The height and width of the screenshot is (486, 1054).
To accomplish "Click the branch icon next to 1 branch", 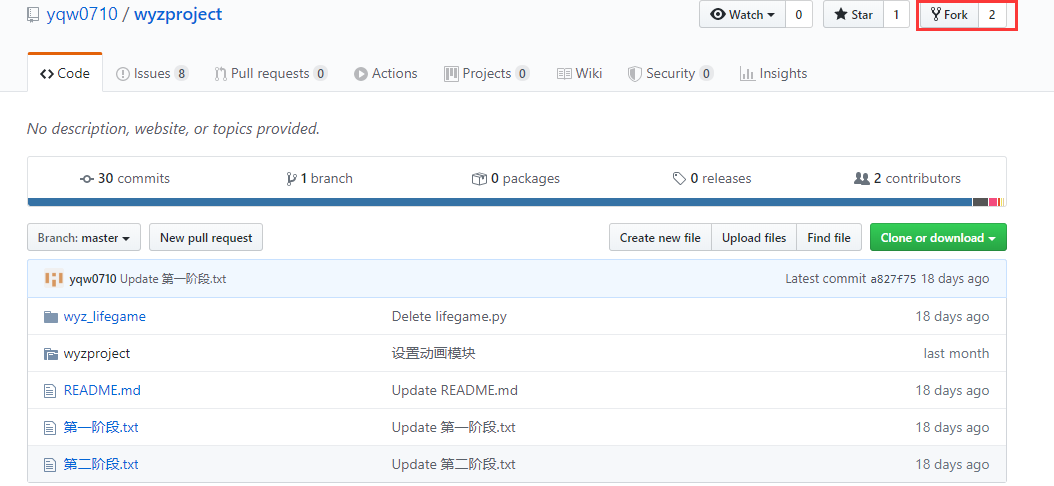I will (x=291, y=179).
